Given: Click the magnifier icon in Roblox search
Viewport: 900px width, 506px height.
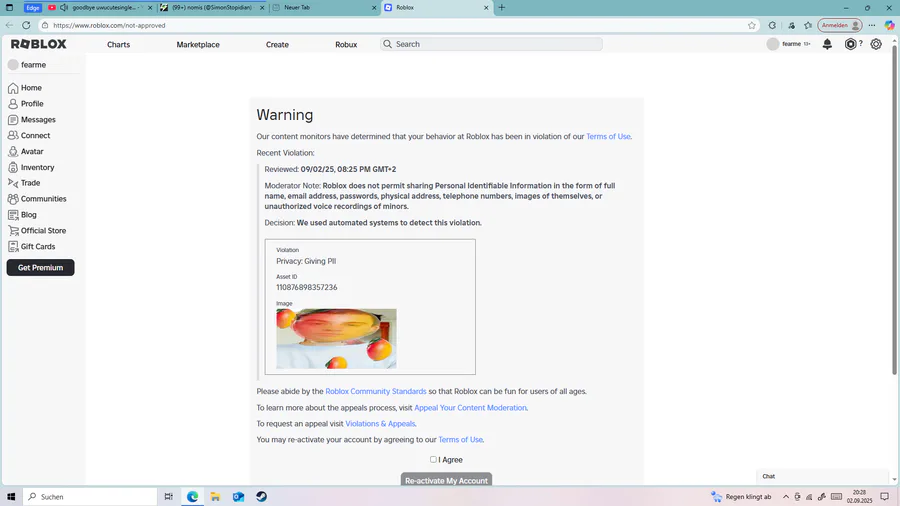Looking at the screenshot, I should [x=387, y=44].
